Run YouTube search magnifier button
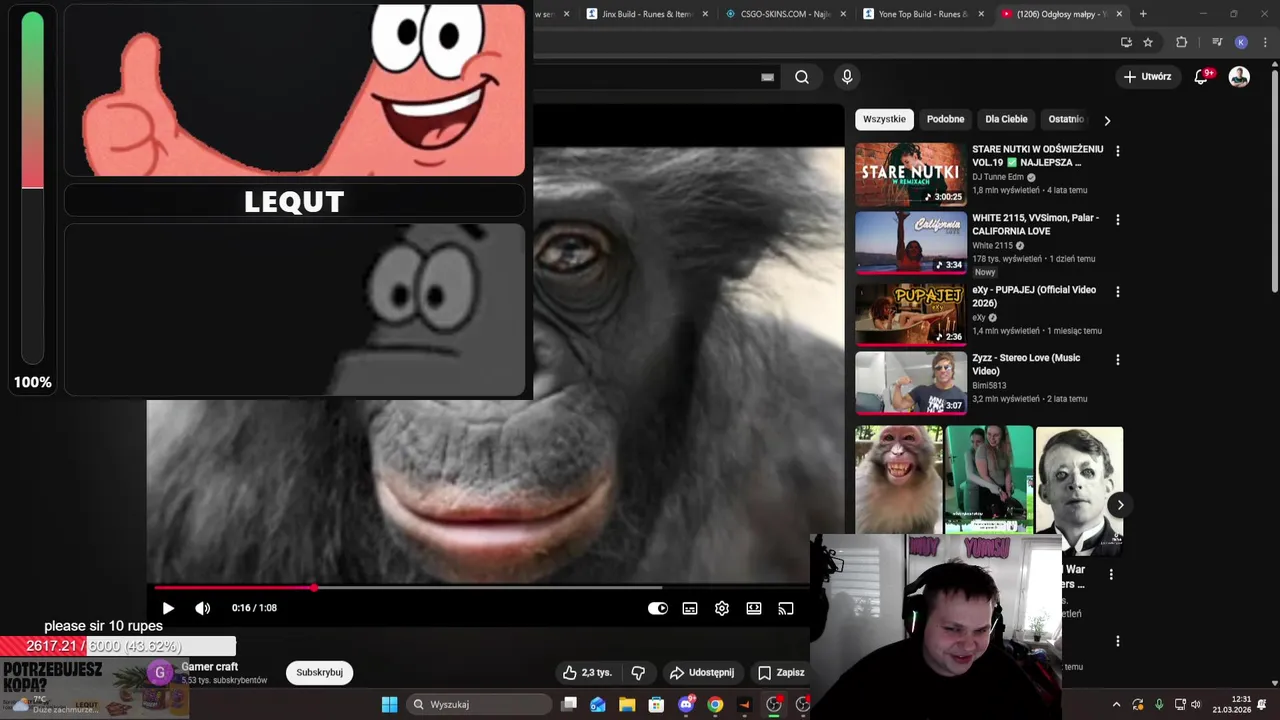The width and height of the screenshot is (1280, 720). (802, 77)
